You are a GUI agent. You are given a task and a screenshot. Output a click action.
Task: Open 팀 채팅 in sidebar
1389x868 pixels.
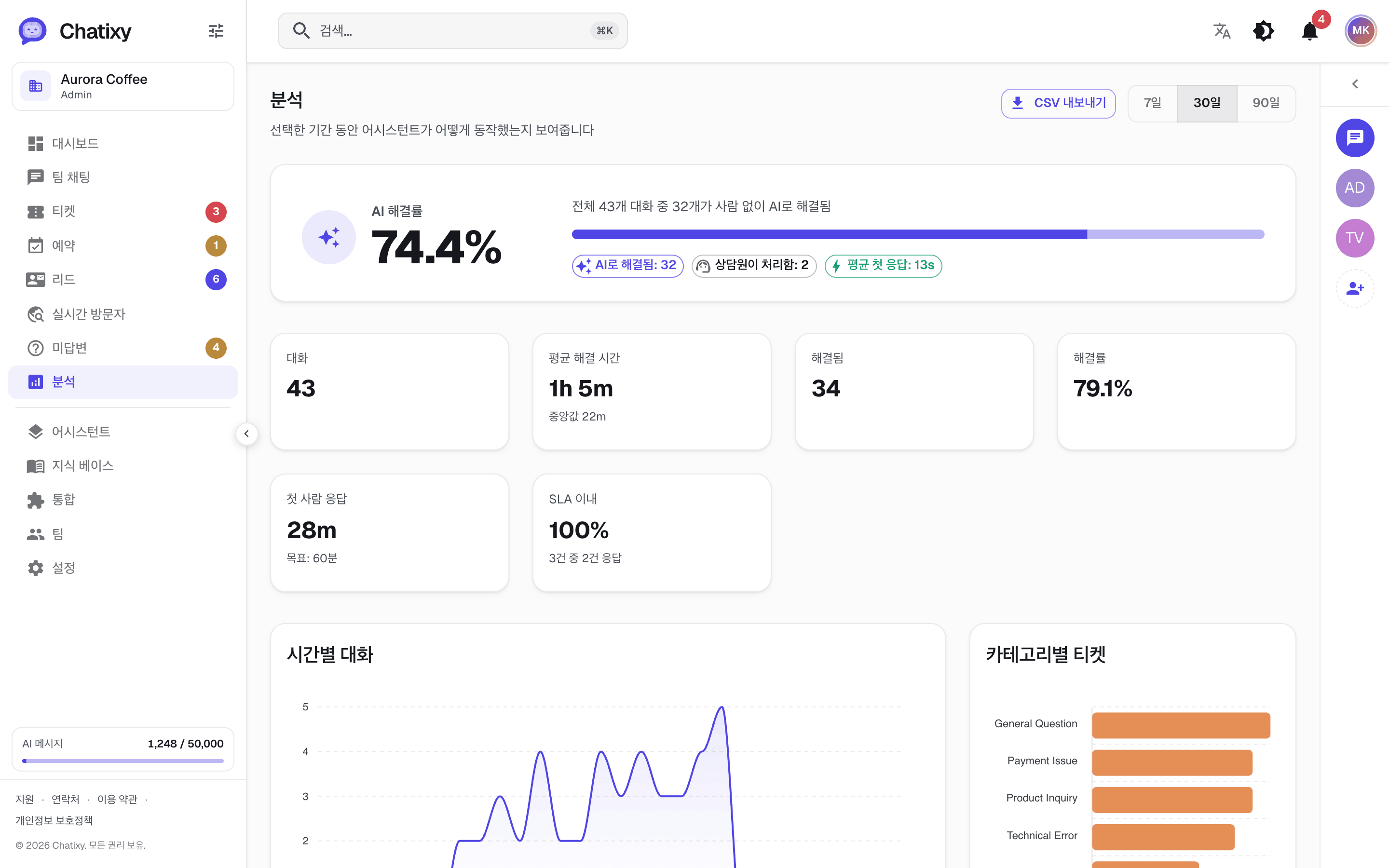point(123,177)
